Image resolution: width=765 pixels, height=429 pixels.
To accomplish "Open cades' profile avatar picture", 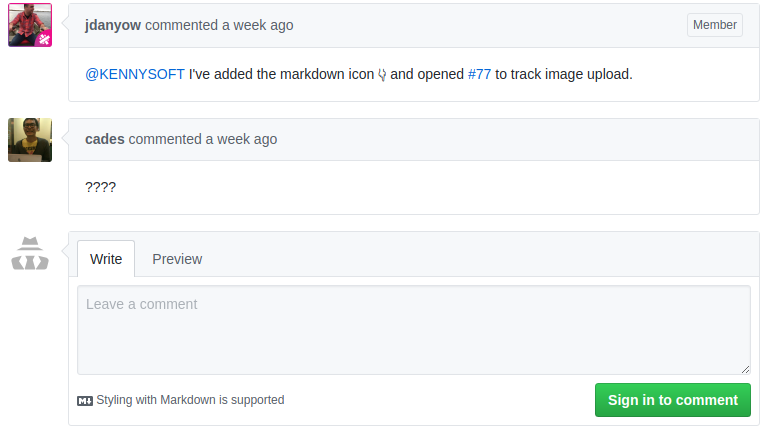I will 30,140.
